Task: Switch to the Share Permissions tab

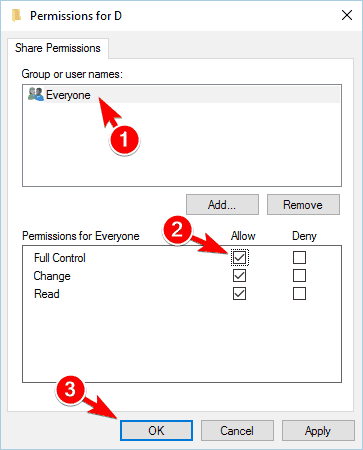Action: click(58, 48)
